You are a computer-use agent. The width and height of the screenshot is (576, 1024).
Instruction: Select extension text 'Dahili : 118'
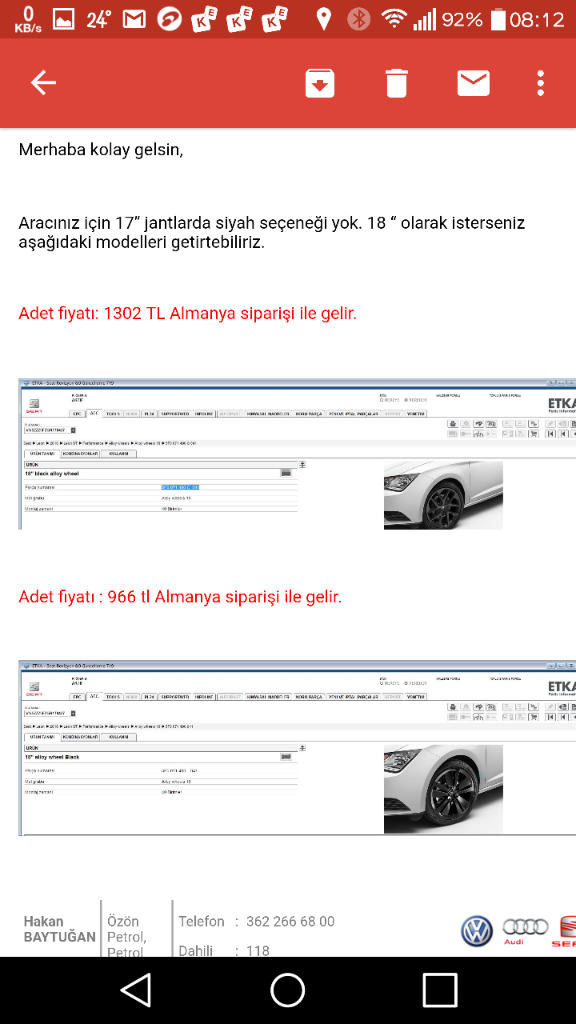click(224, 950)
